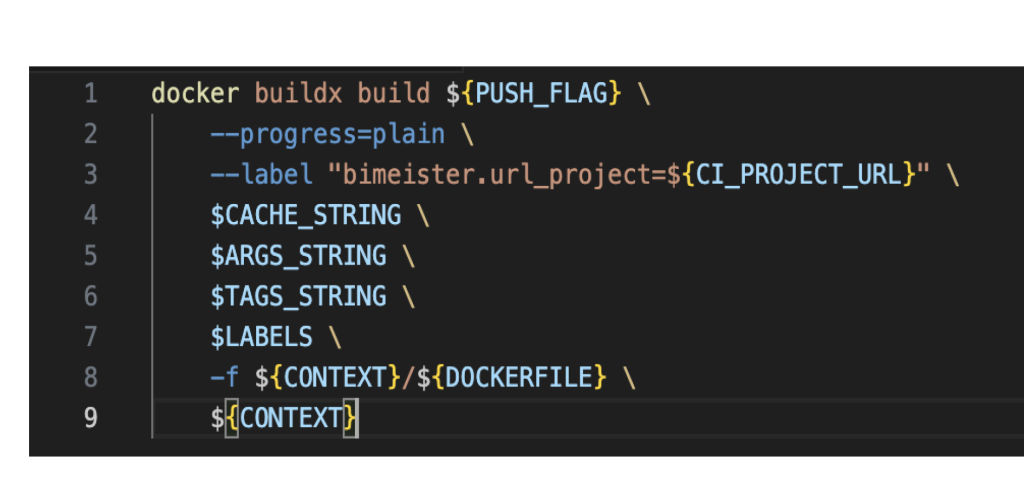Screen dimensions: 1024x502
Task: Click line number 5 in the gutter
Action: coord(91,256)
